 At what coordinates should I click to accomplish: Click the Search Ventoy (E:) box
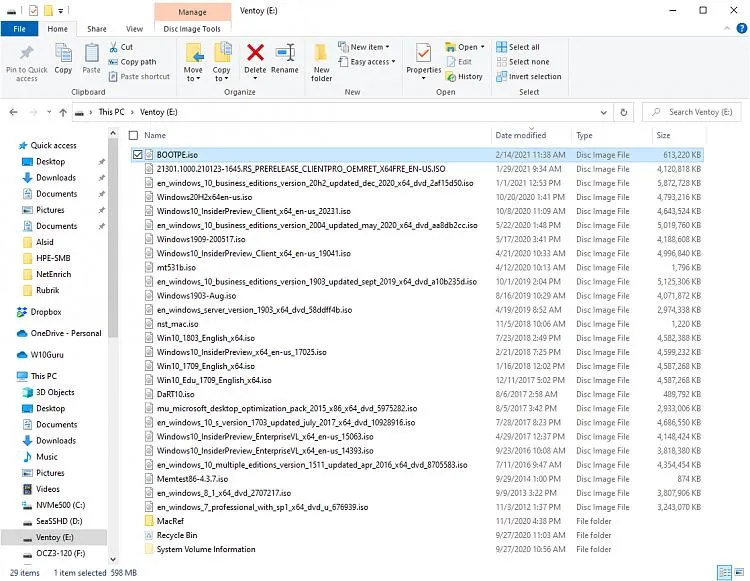click(x=691, y=112)
